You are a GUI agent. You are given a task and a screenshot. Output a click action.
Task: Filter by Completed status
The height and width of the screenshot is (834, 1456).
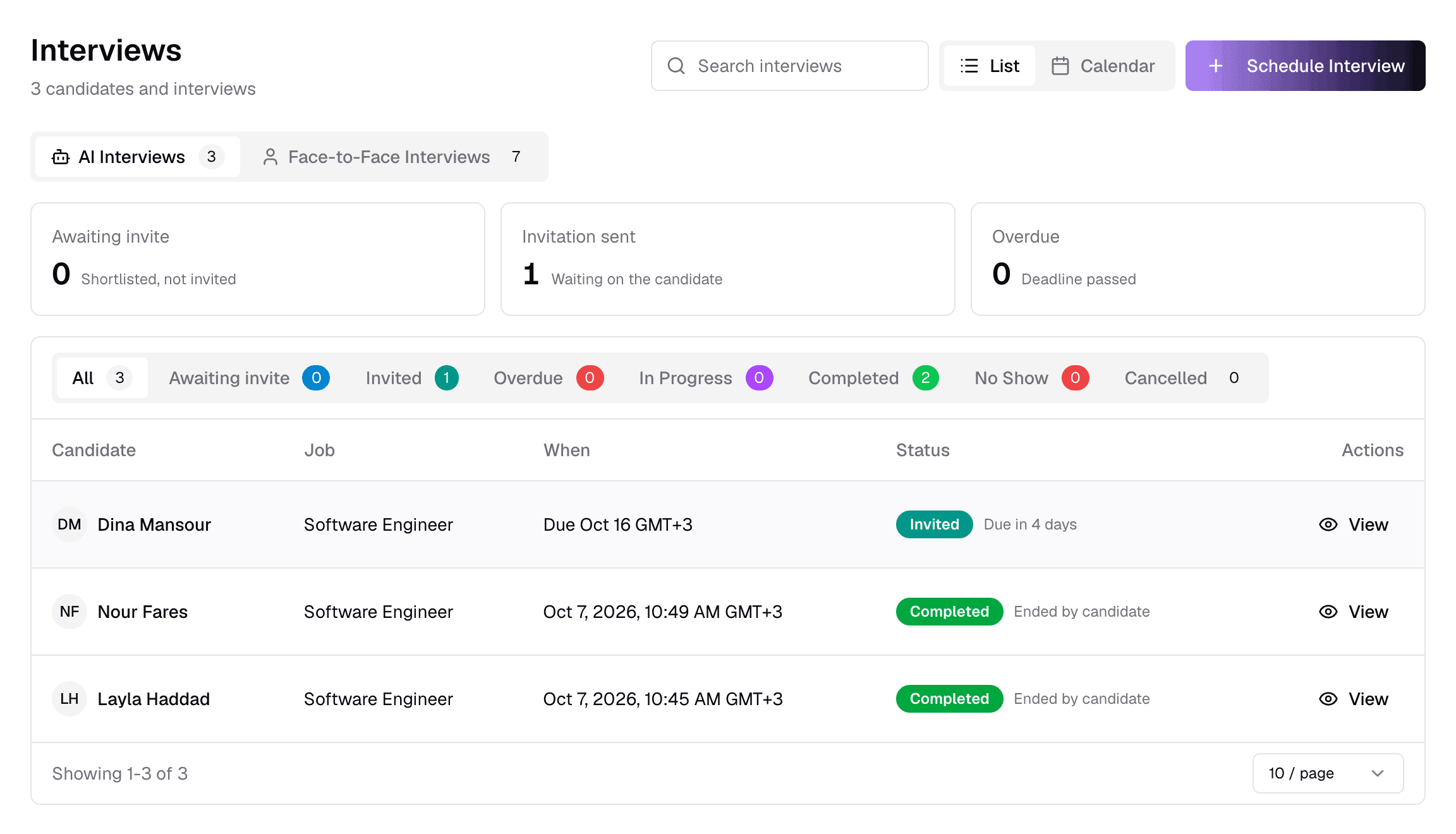click(873, 378)
